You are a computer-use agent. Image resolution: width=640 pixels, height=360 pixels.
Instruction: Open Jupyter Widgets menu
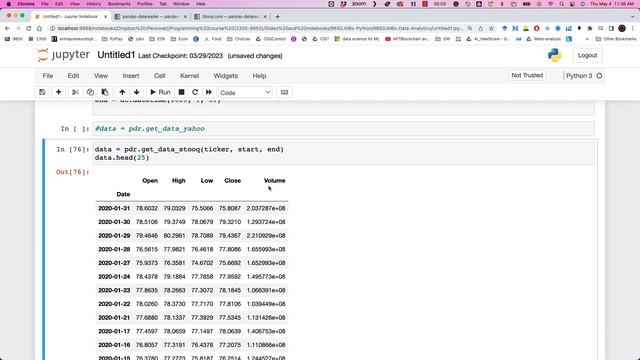pos(226,76)
